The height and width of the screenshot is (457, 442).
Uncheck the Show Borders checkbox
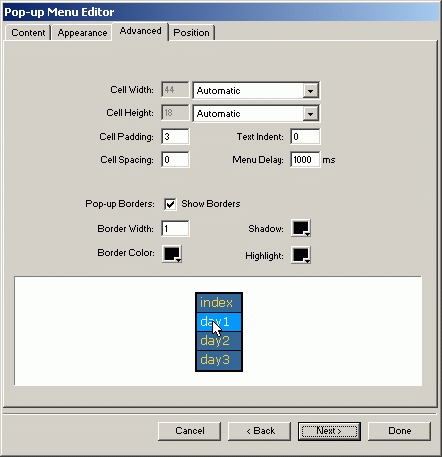pos(170,204)
